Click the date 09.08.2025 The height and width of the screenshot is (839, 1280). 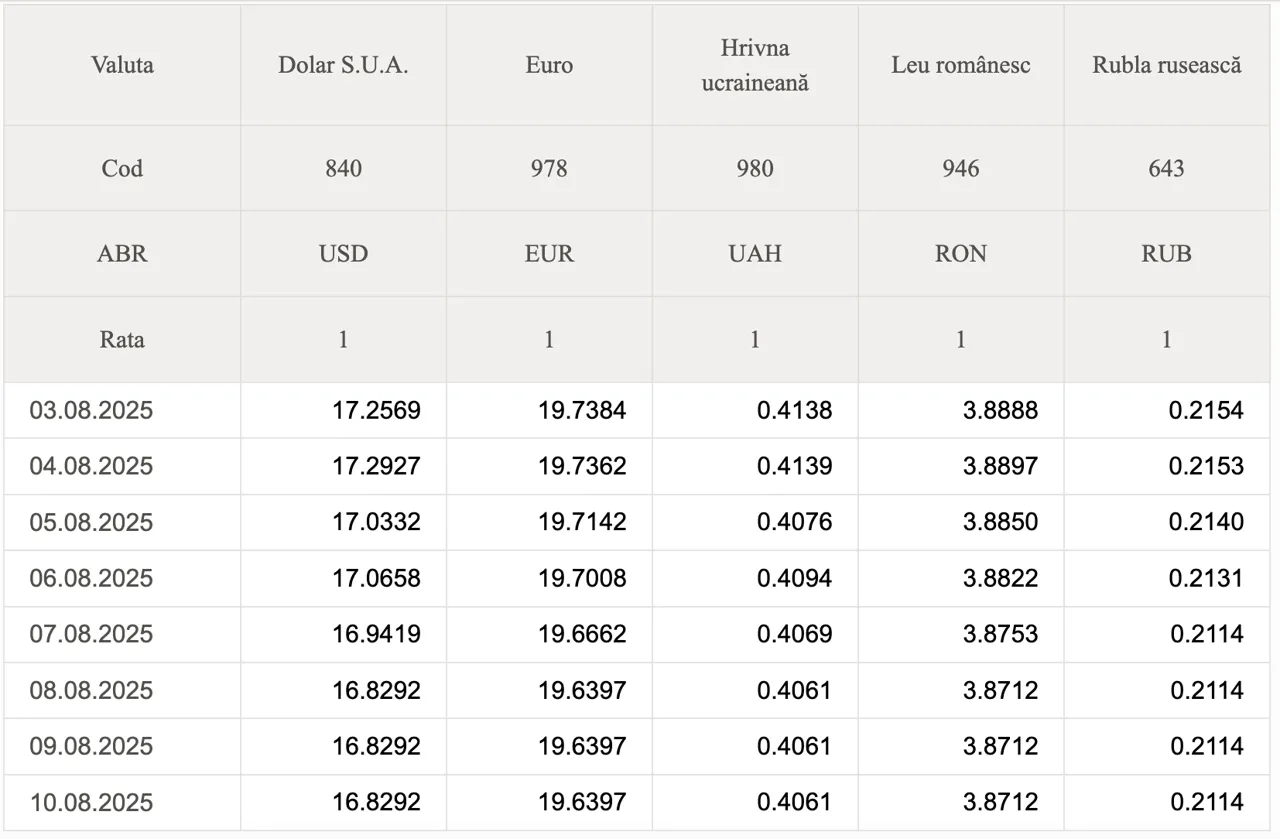click(x=91, y=746)
